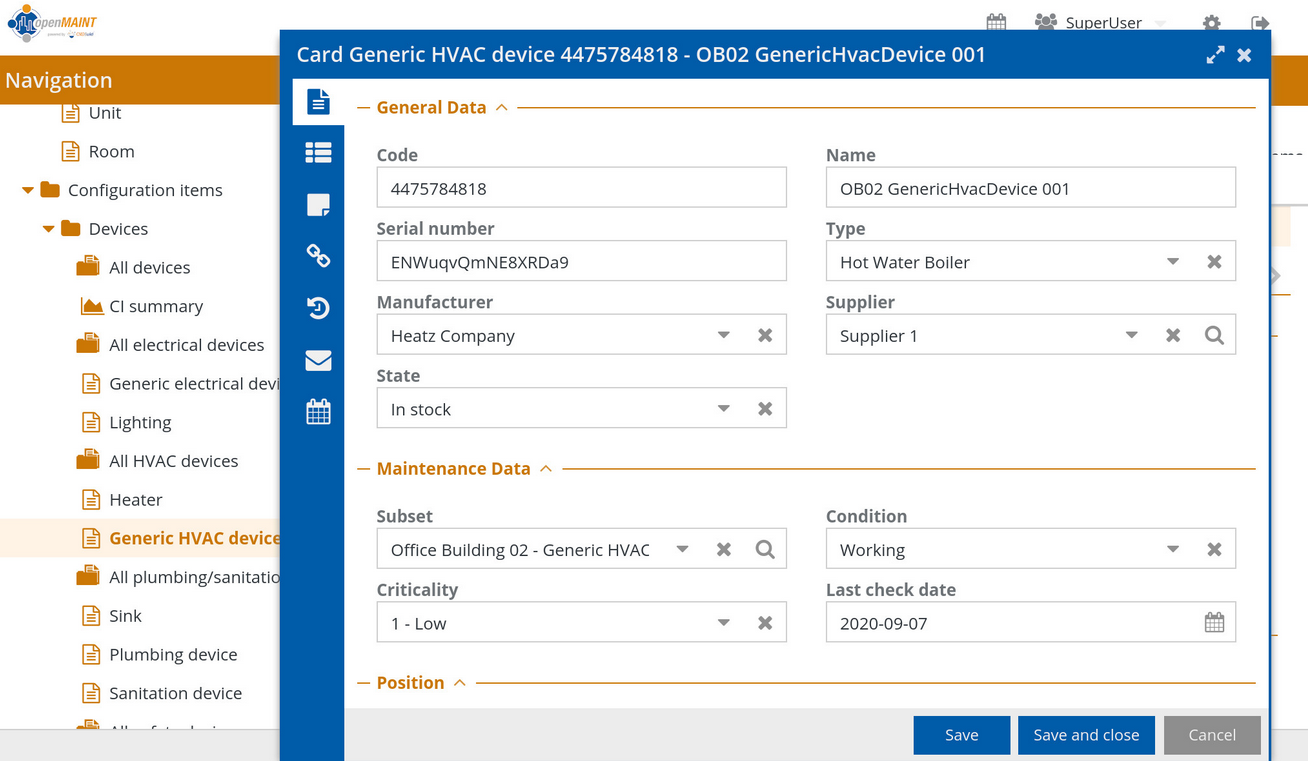Select Sink in navigation tree
Viewport: 1308px width, 761px height.
(125, 616)
